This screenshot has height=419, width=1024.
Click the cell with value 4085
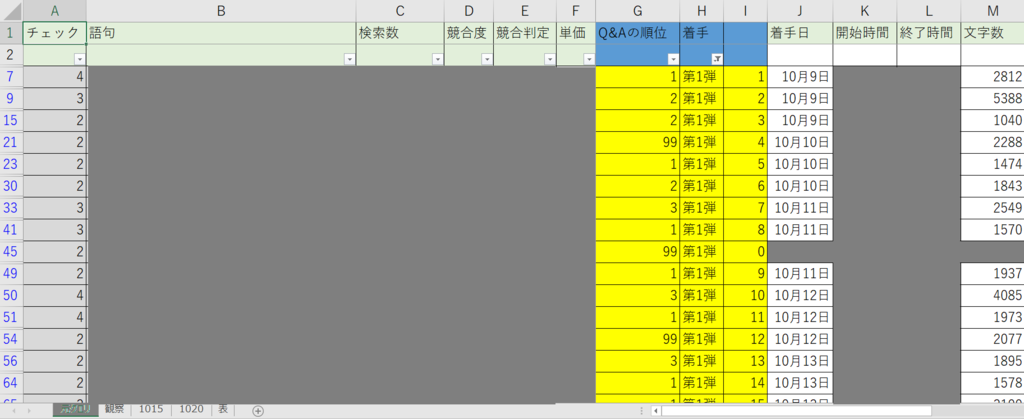[x=992, y=295]
